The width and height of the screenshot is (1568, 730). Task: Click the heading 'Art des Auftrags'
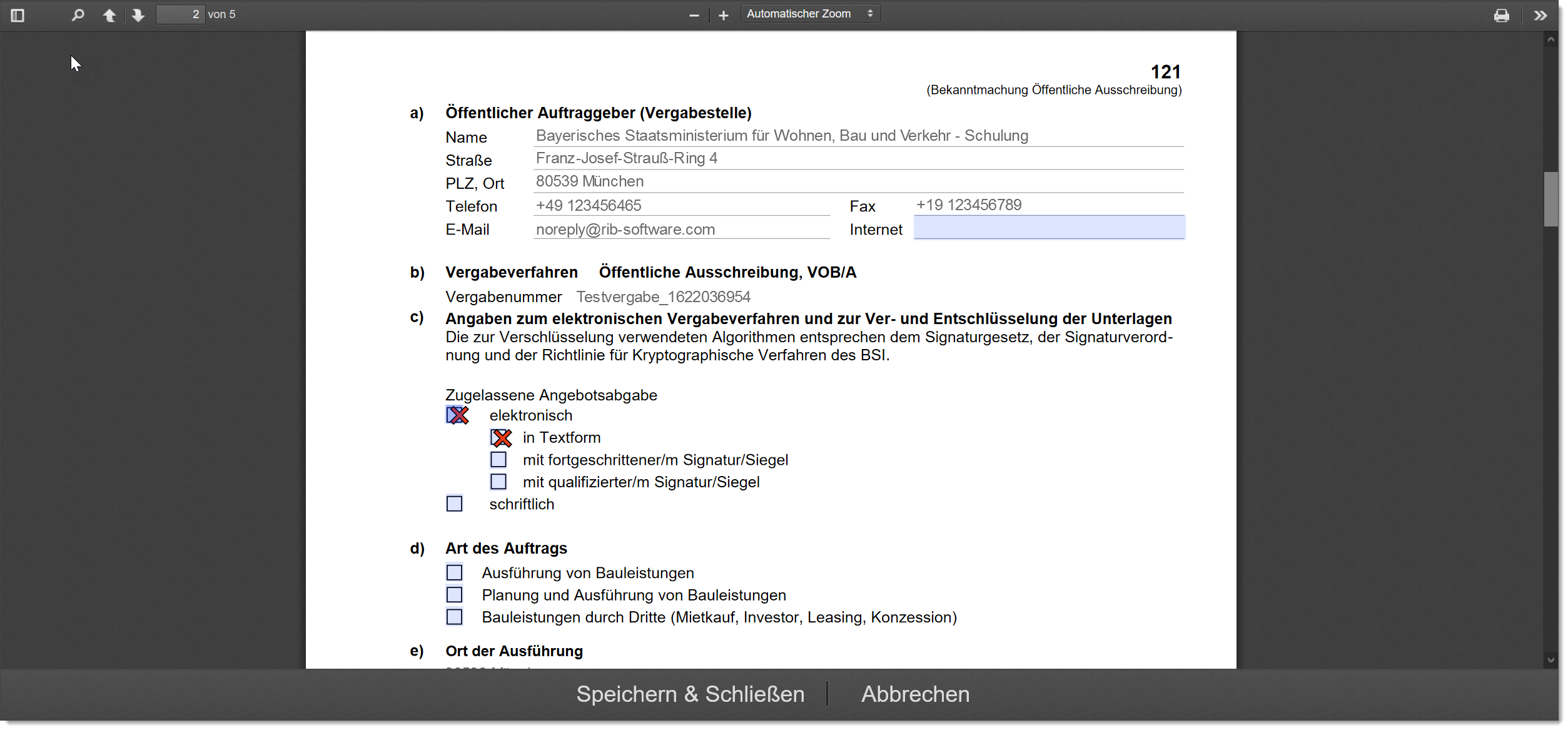(506, 548)
